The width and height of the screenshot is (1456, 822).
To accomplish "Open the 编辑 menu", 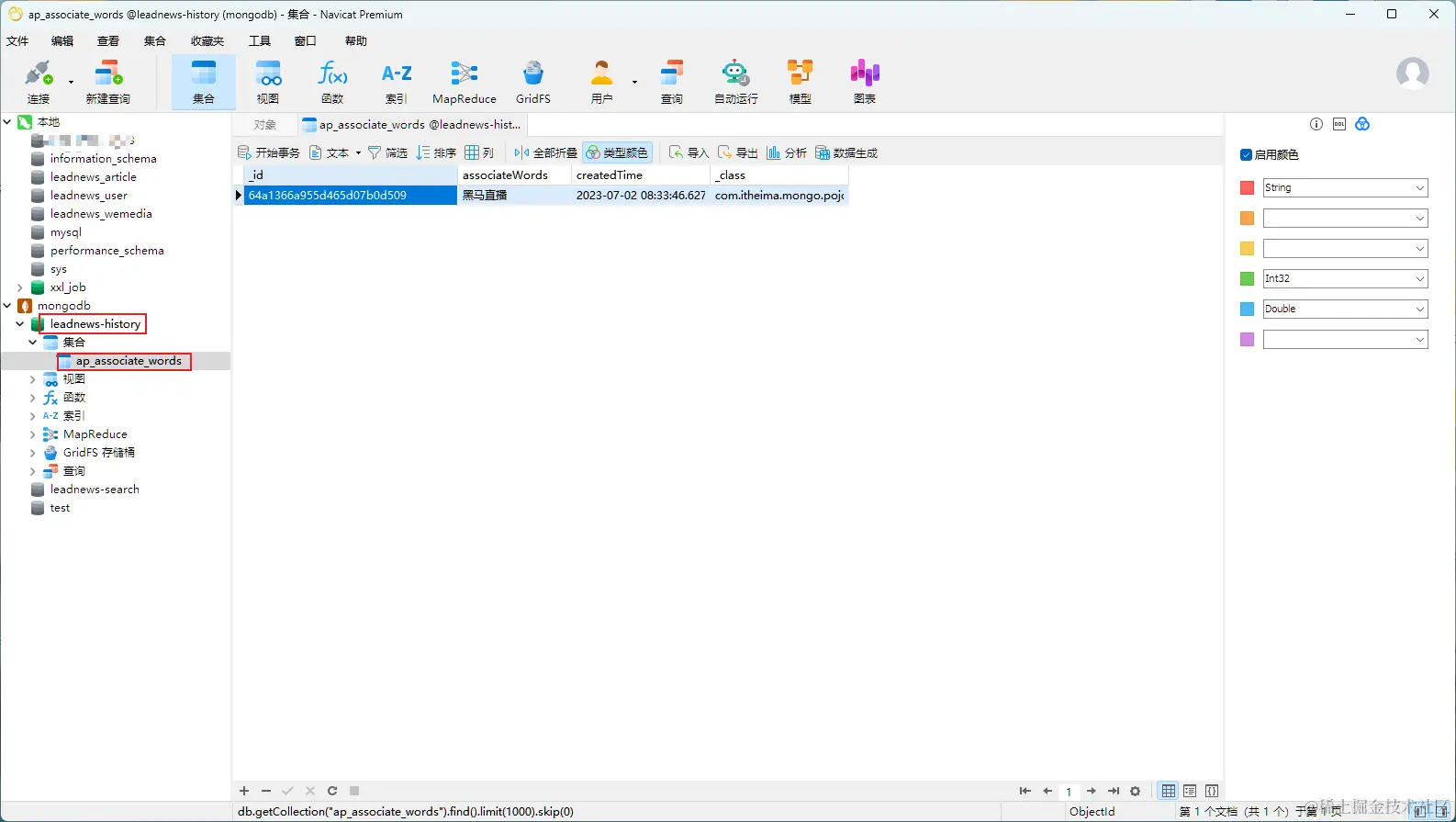I will [62, 41].
